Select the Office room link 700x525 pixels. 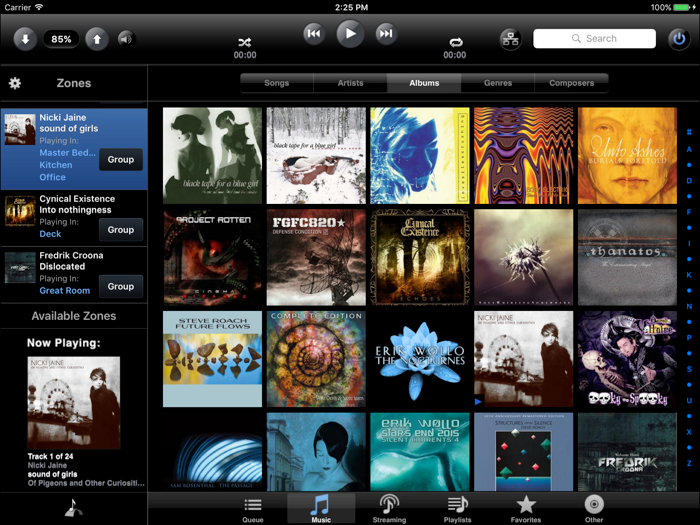tap(52, 177)
